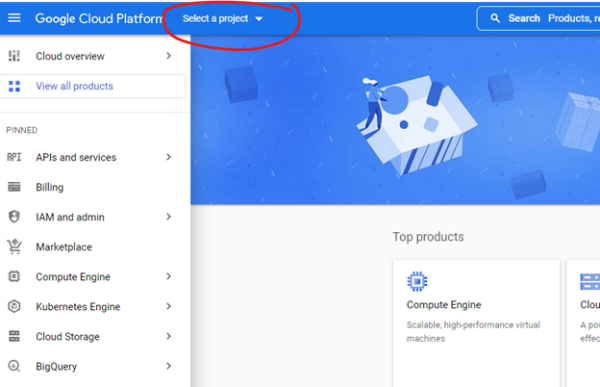600x387 pixels.
Task: Click the Top products heading
Action: click(428, 237)
